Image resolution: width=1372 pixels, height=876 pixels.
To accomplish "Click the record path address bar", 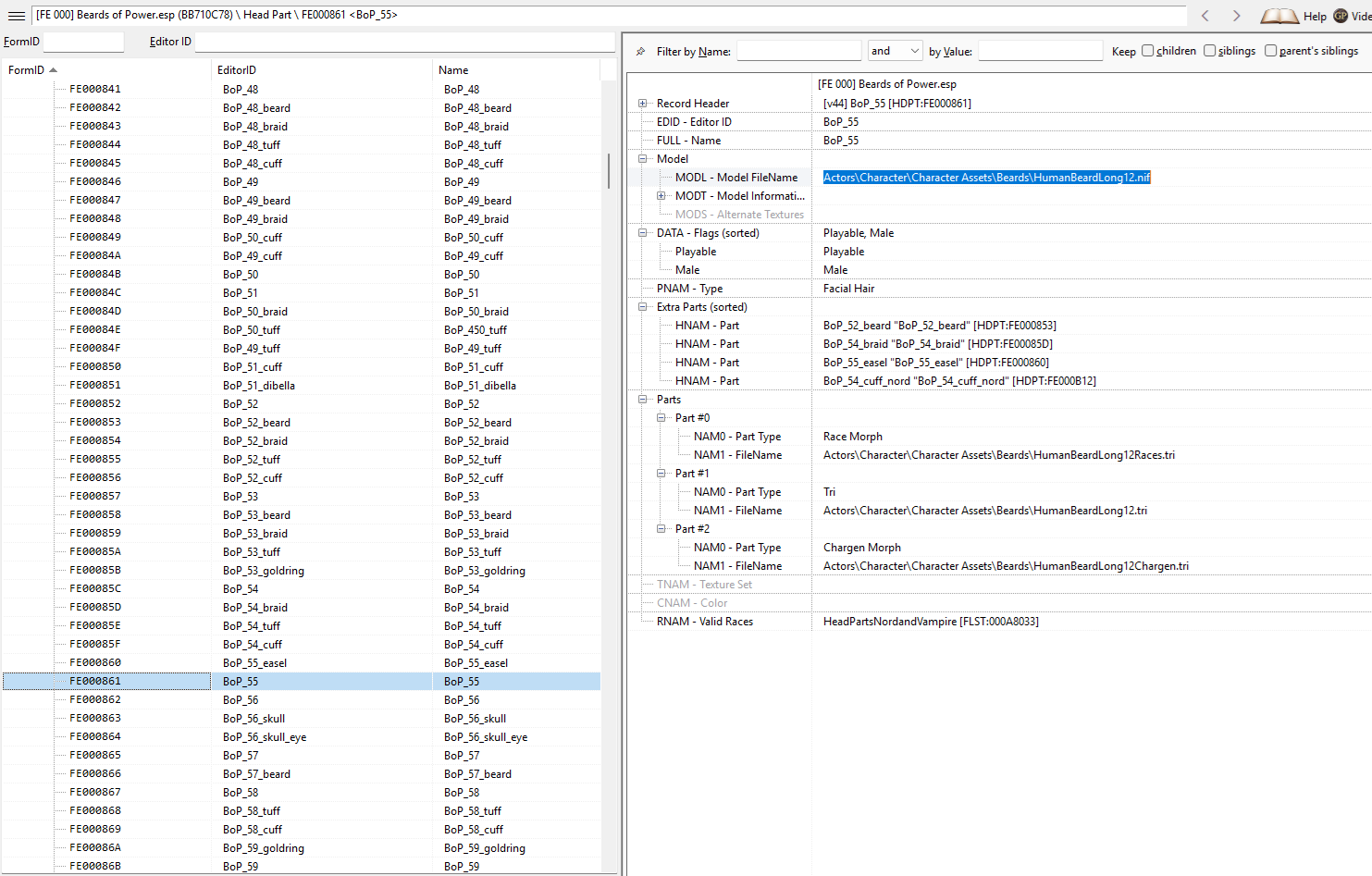I will (609, 15).
